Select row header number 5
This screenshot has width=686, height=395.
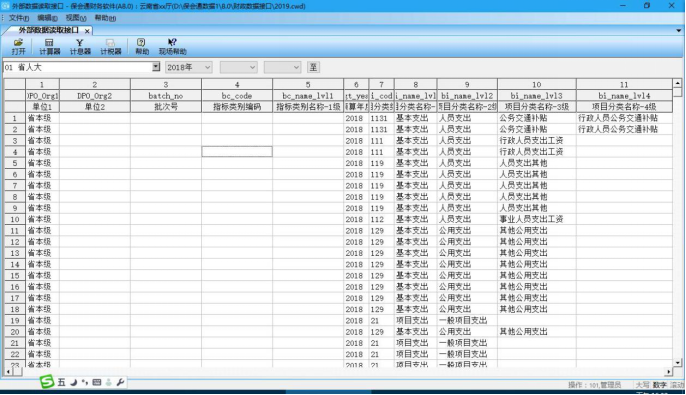click(15, 163)
